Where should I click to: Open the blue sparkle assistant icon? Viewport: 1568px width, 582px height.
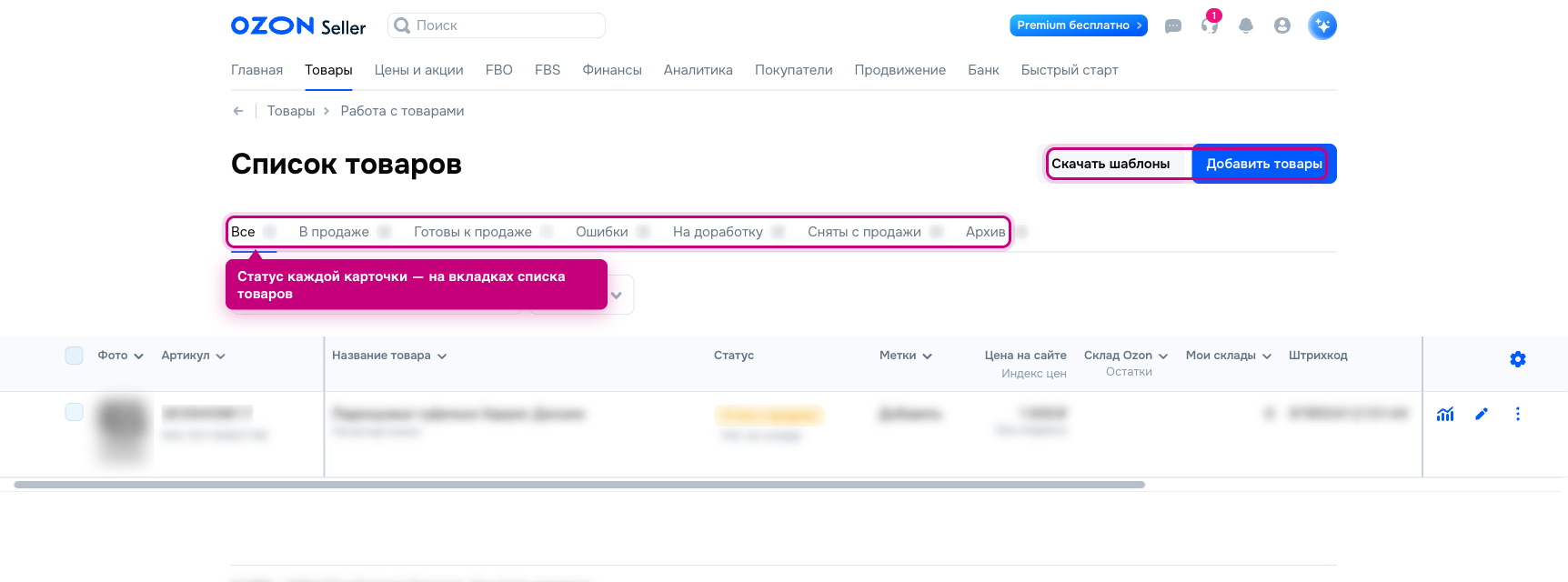tap(1322, 25)
